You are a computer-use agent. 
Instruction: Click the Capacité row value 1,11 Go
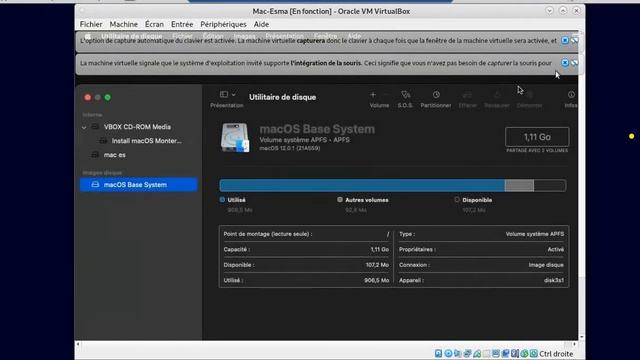point(380,249)
